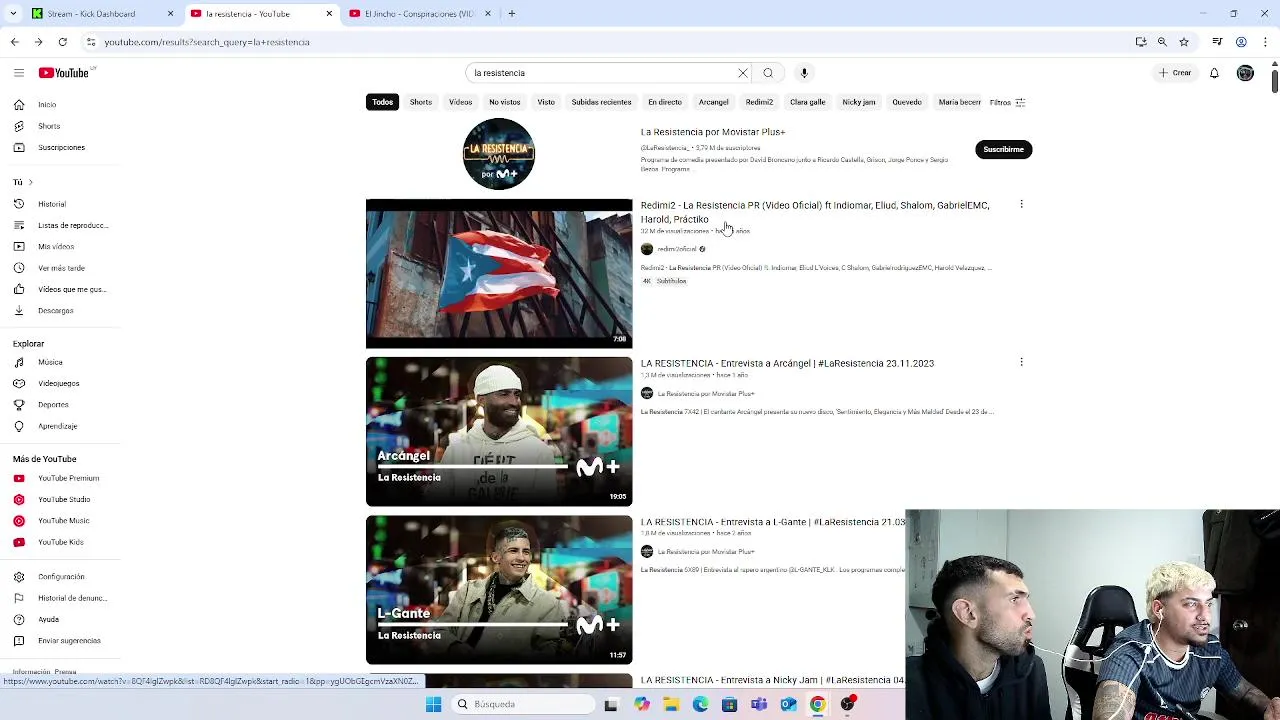Play the Arcángel interview thumbnail
Screen dimensions: 1280x720
pos(499,432)
